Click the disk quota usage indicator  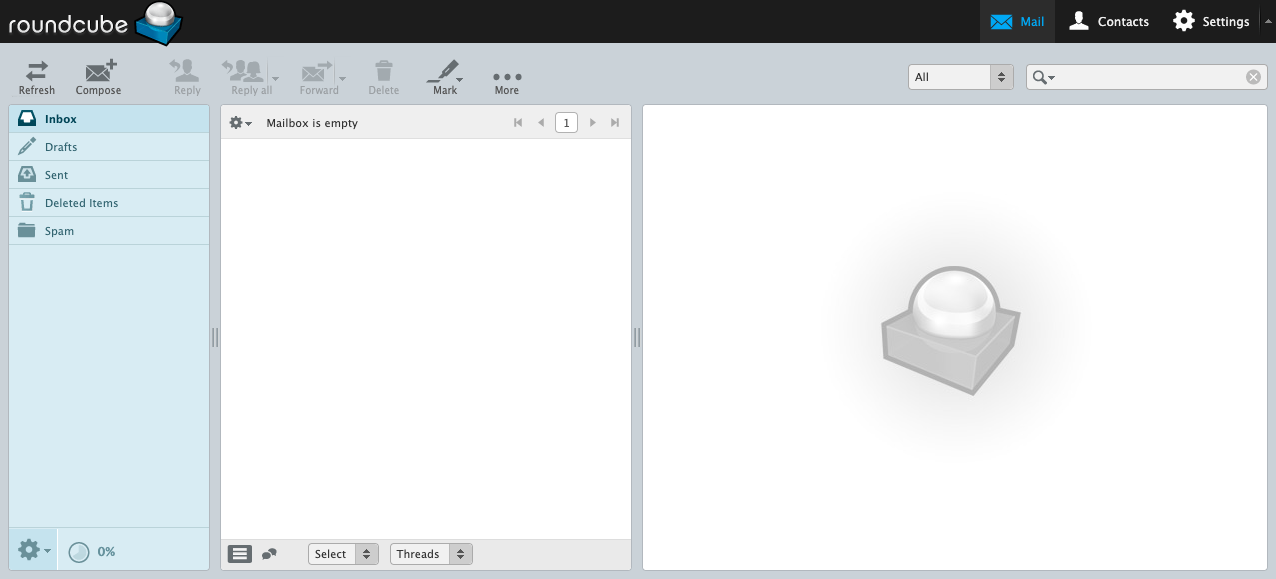tap(80, 551)
